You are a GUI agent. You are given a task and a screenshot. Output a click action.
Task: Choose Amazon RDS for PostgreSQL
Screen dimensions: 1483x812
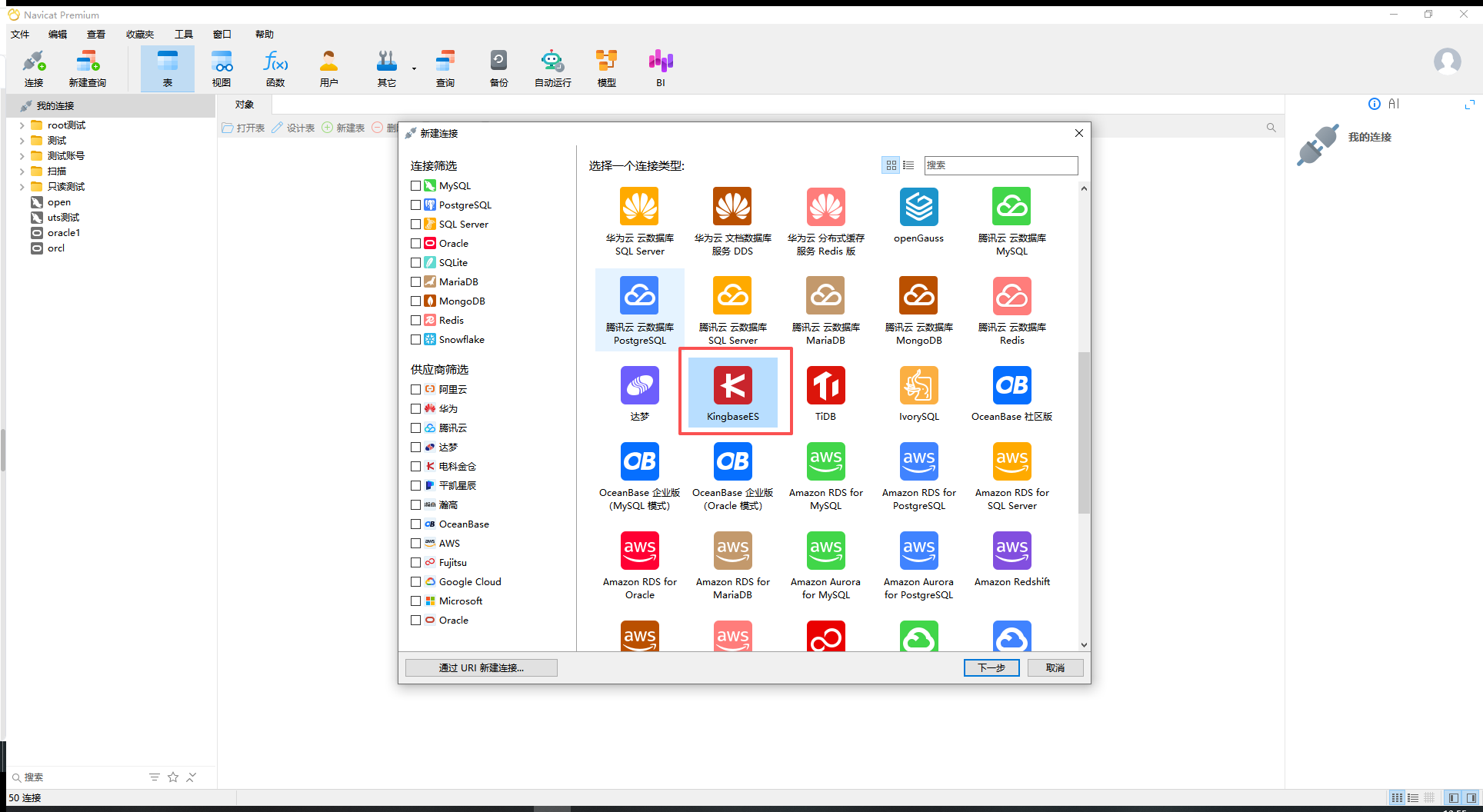point(918,476)
